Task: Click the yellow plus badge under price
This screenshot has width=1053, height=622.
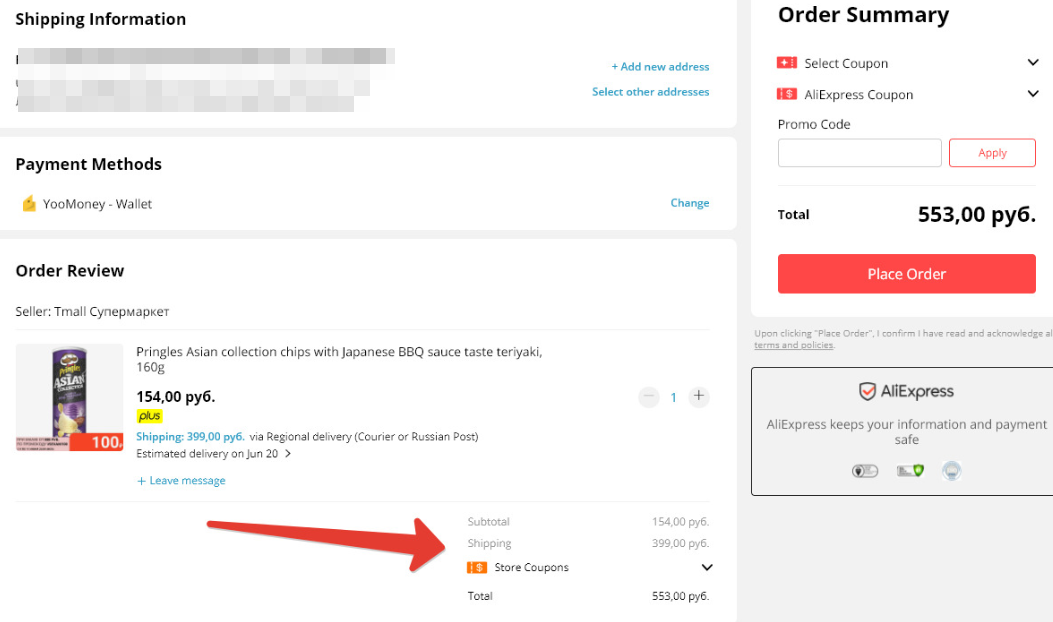Action: 149,416
